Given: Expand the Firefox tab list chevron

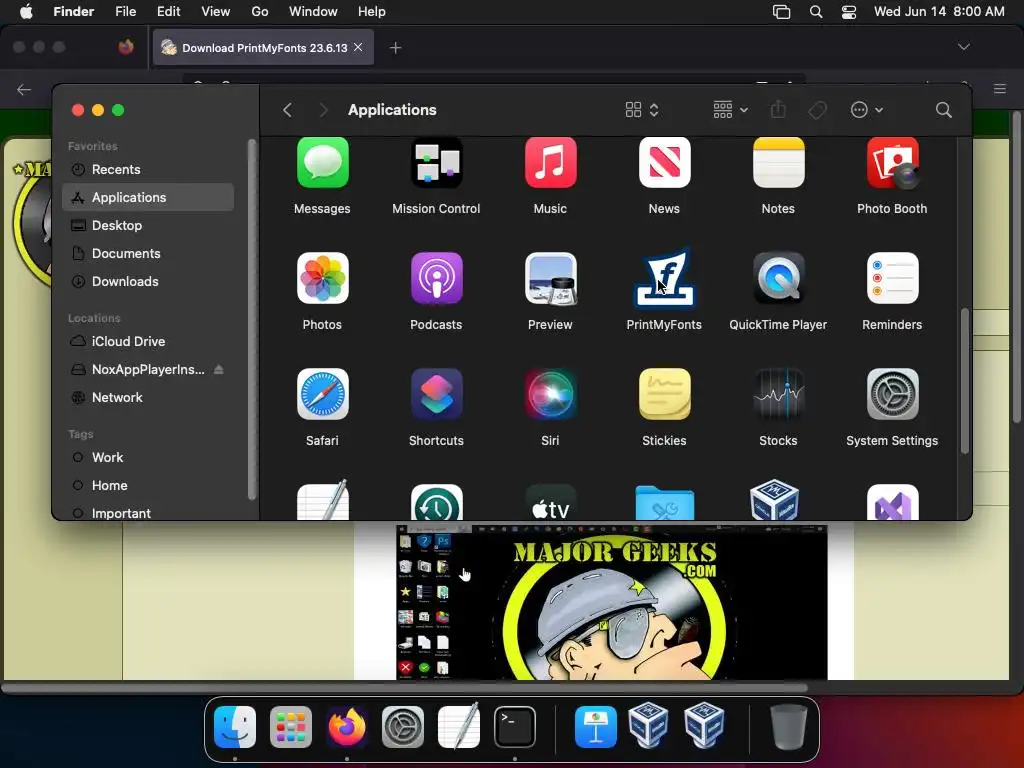Looking at the screenshot, I should tap(963, 47).
